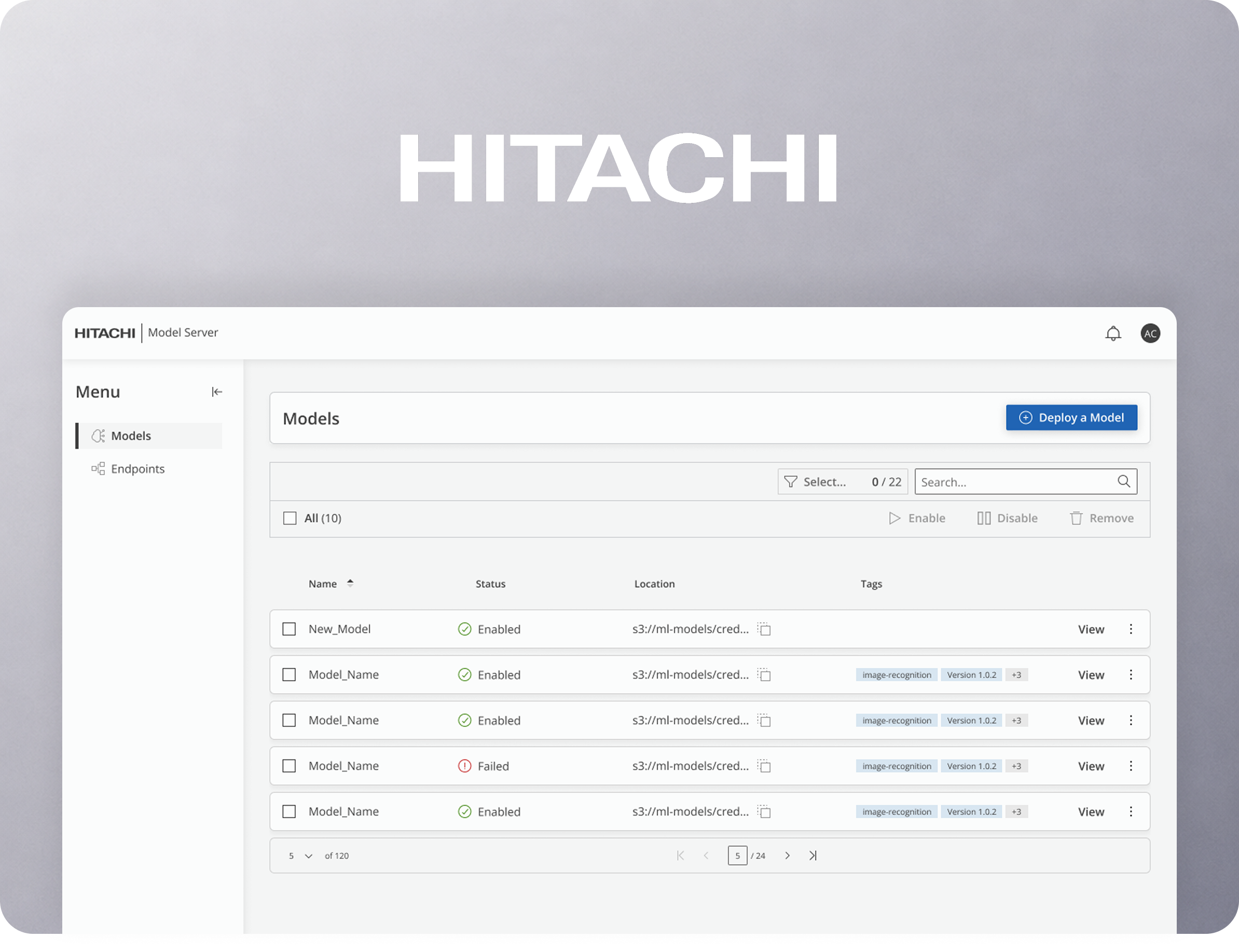
Task: Click Remove in the bulk actions bar
Action: point(1102,518)
